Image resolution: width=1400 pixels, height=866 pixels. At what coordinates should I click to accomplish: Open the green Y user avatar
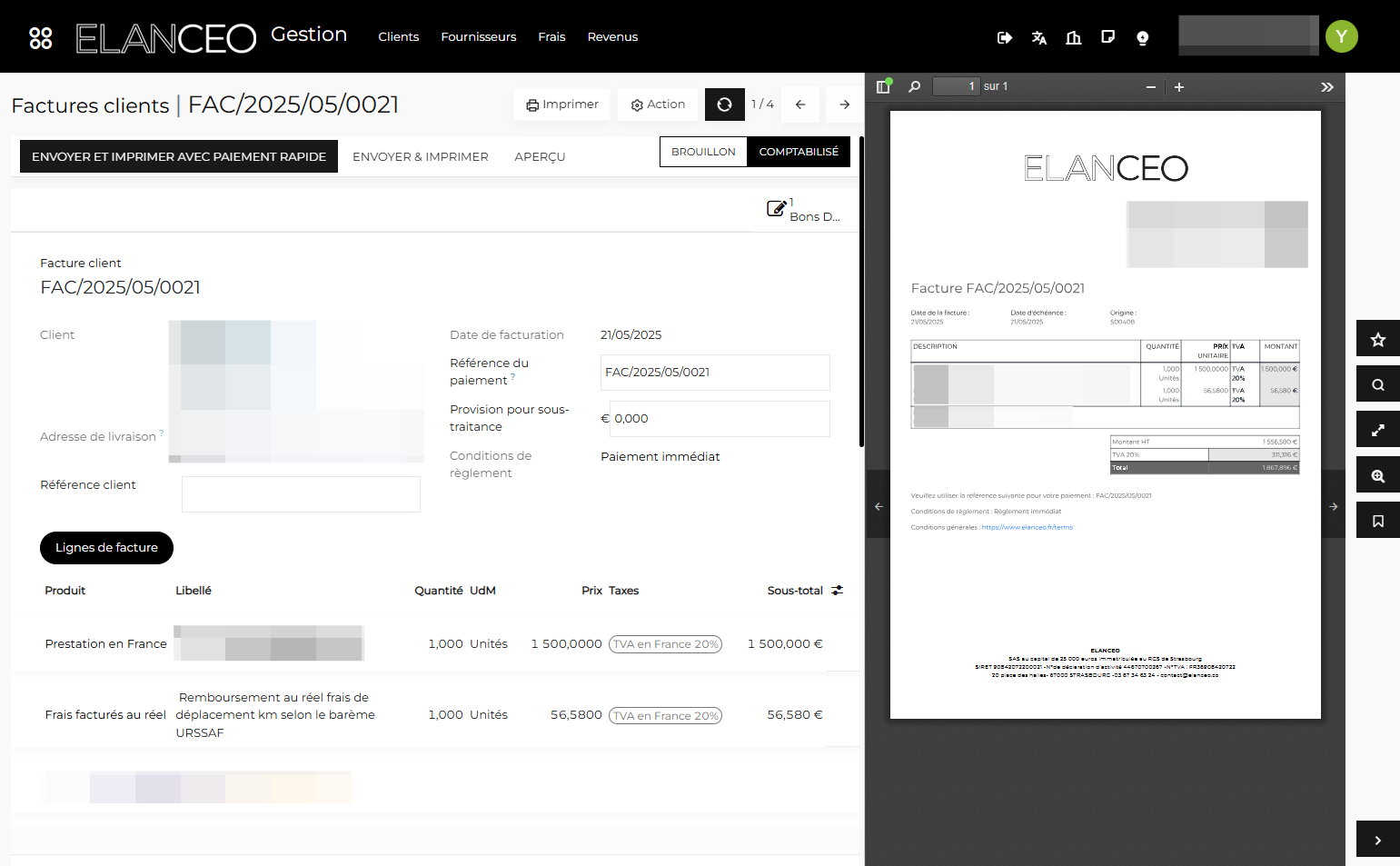point(1342,36)
